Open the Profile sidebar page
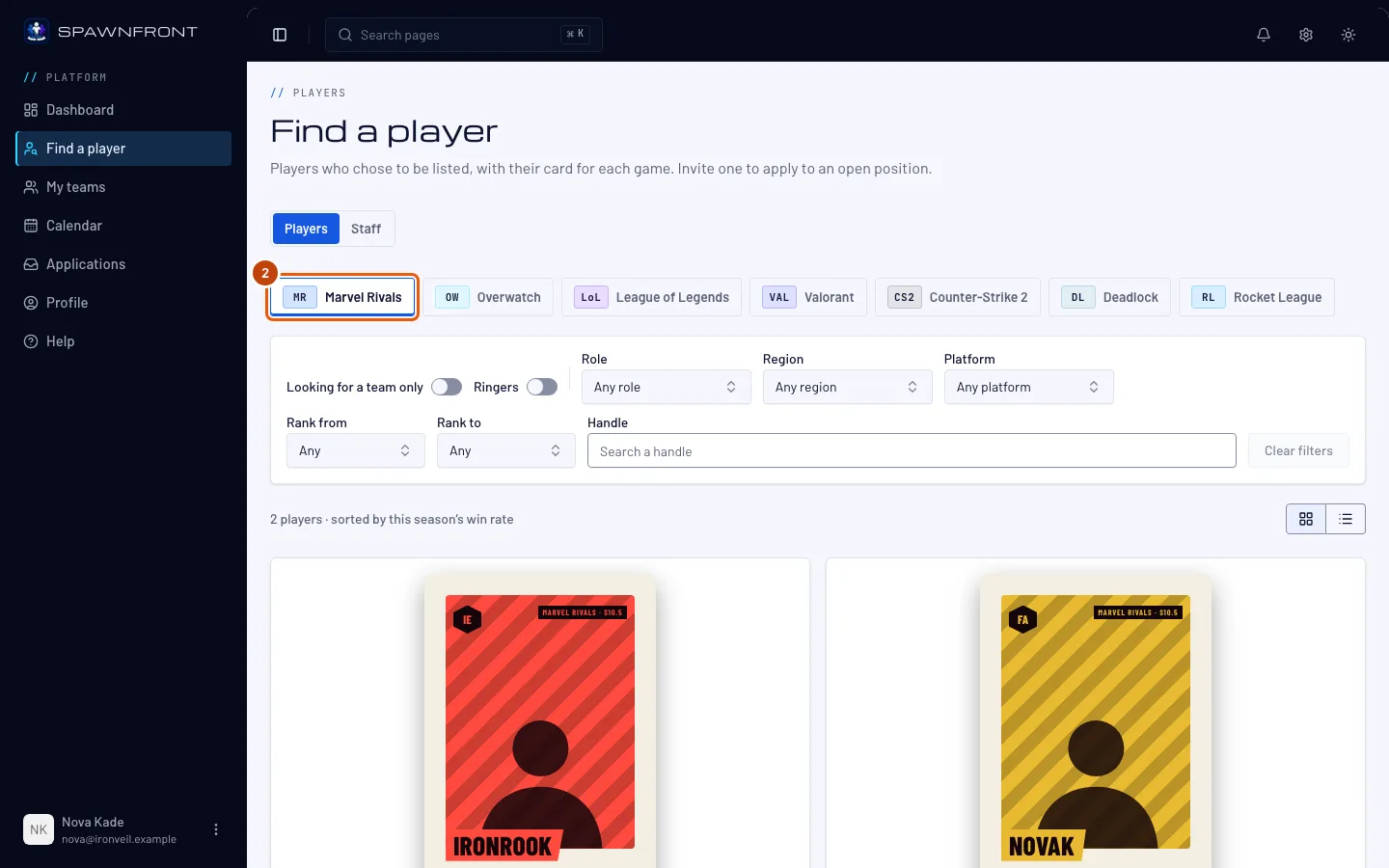1389x868 pixels. 123,303
